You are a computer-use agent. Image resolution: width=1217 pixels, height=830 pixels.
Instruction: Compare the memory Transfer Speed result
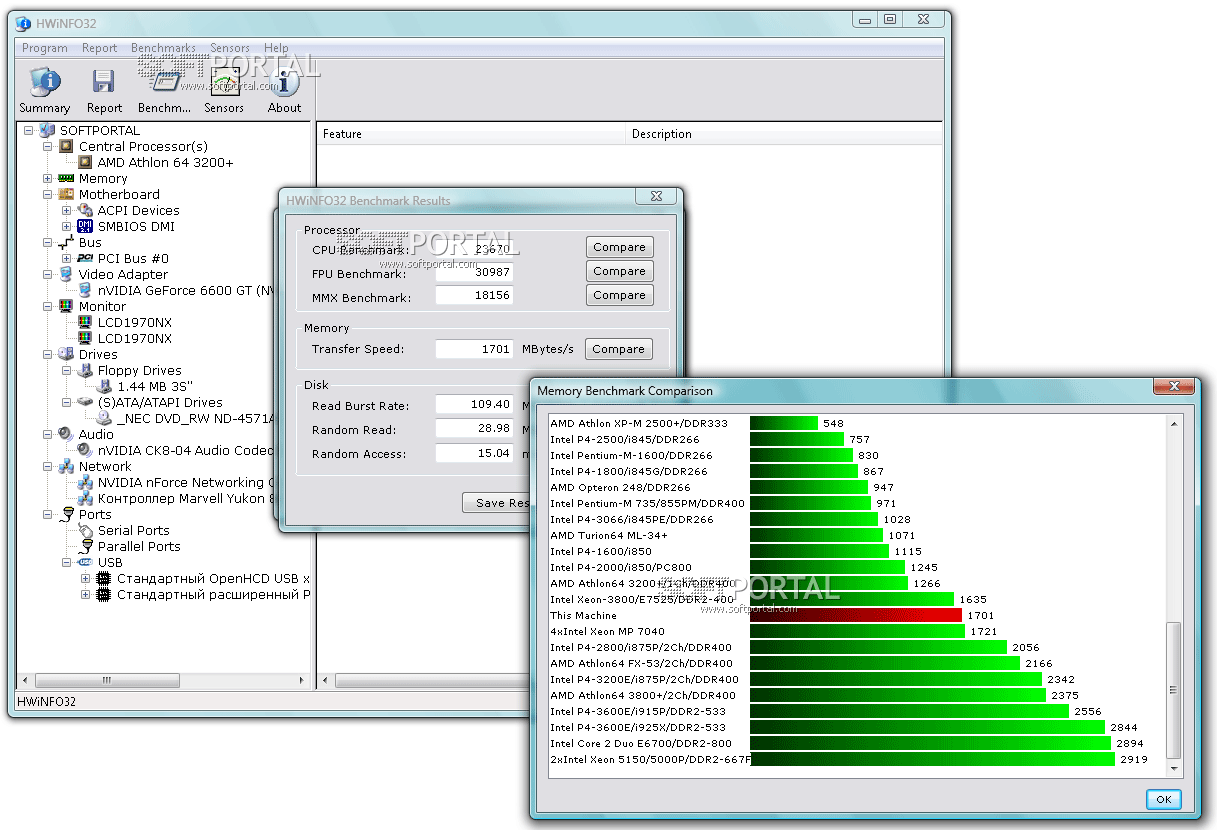[620, 349]
